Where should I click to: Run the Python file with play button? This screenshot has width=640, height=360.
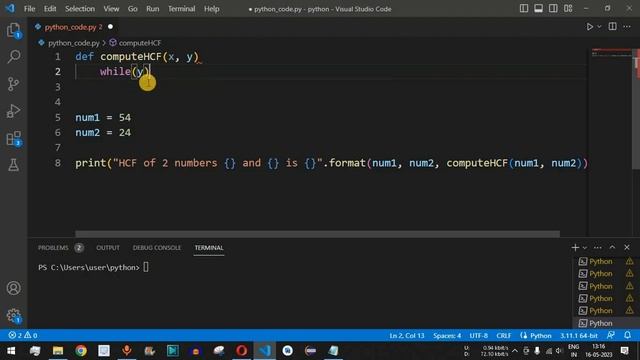click(589, 27)
